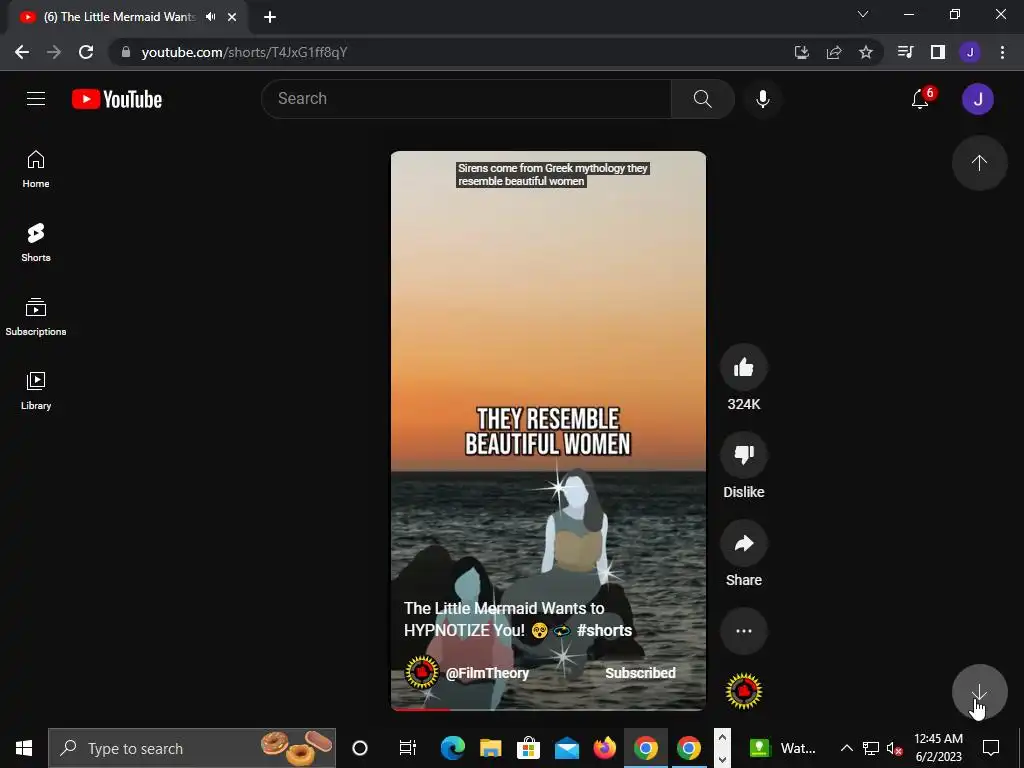Open the Chrome three-dot menu

(x=1002, y=52)
